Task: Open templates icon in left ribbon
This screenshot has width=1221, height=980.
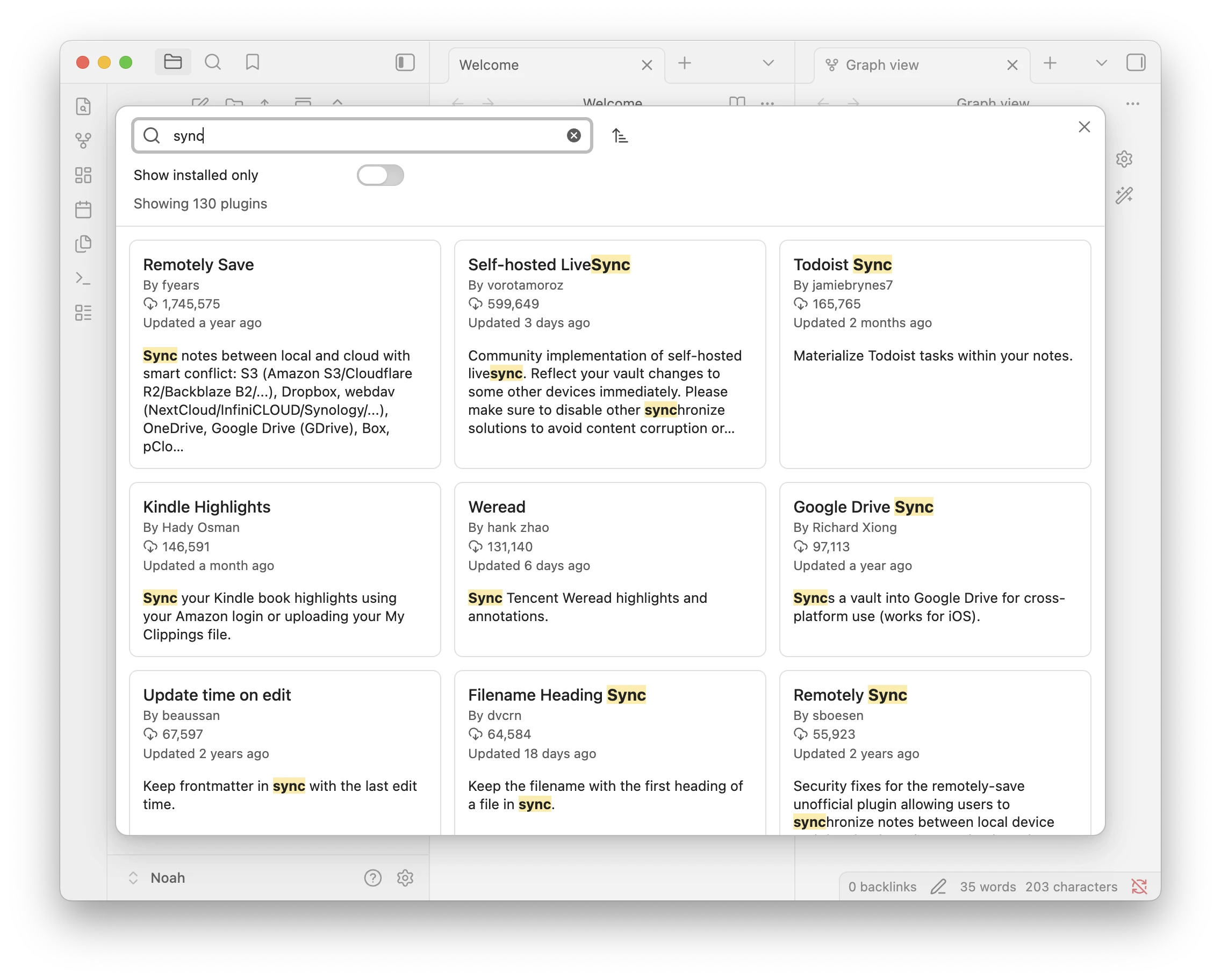Action: (x=83, y=244)
